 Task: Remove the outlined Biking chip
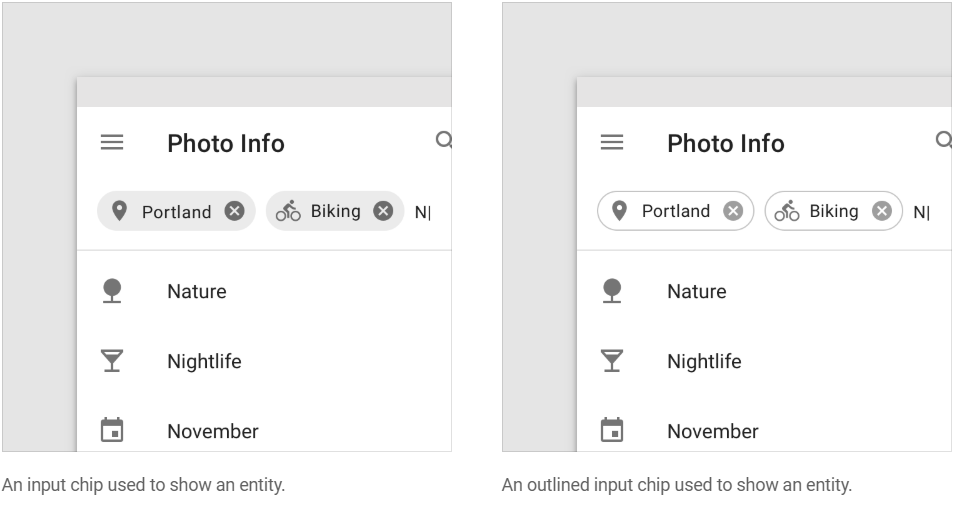(882, 211)
